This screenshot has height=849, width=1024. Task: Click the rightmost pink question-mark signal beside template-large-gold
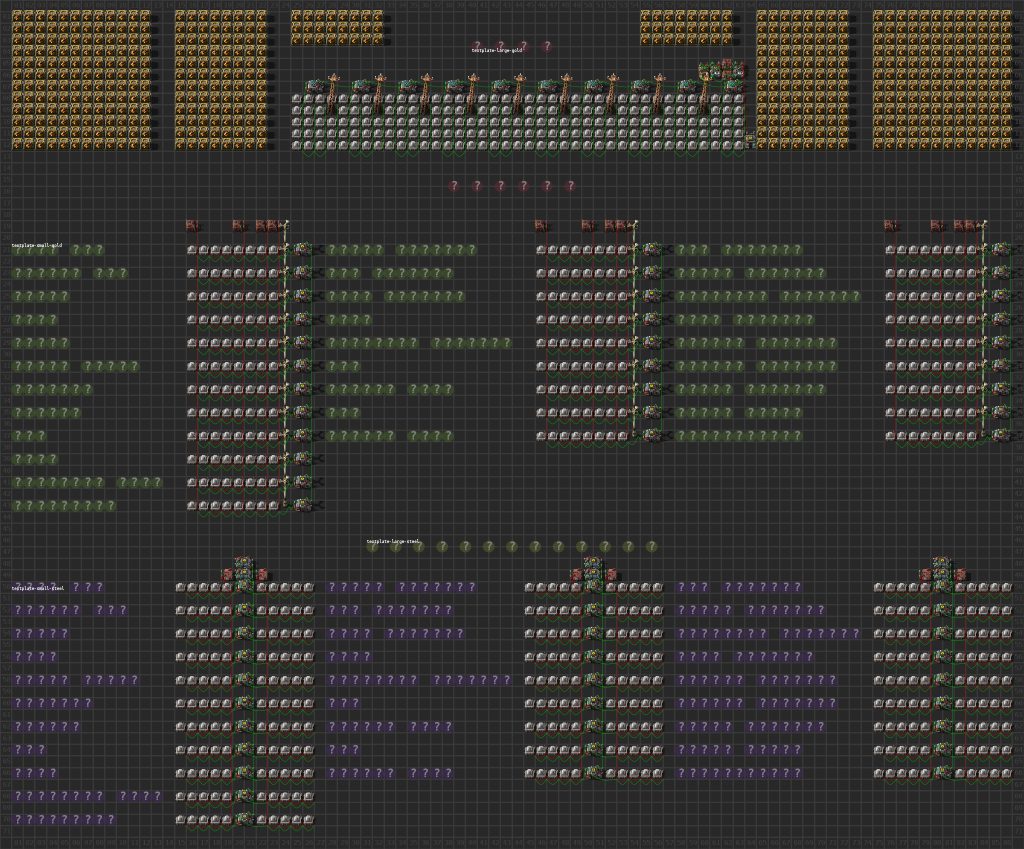tap(547, 46)
